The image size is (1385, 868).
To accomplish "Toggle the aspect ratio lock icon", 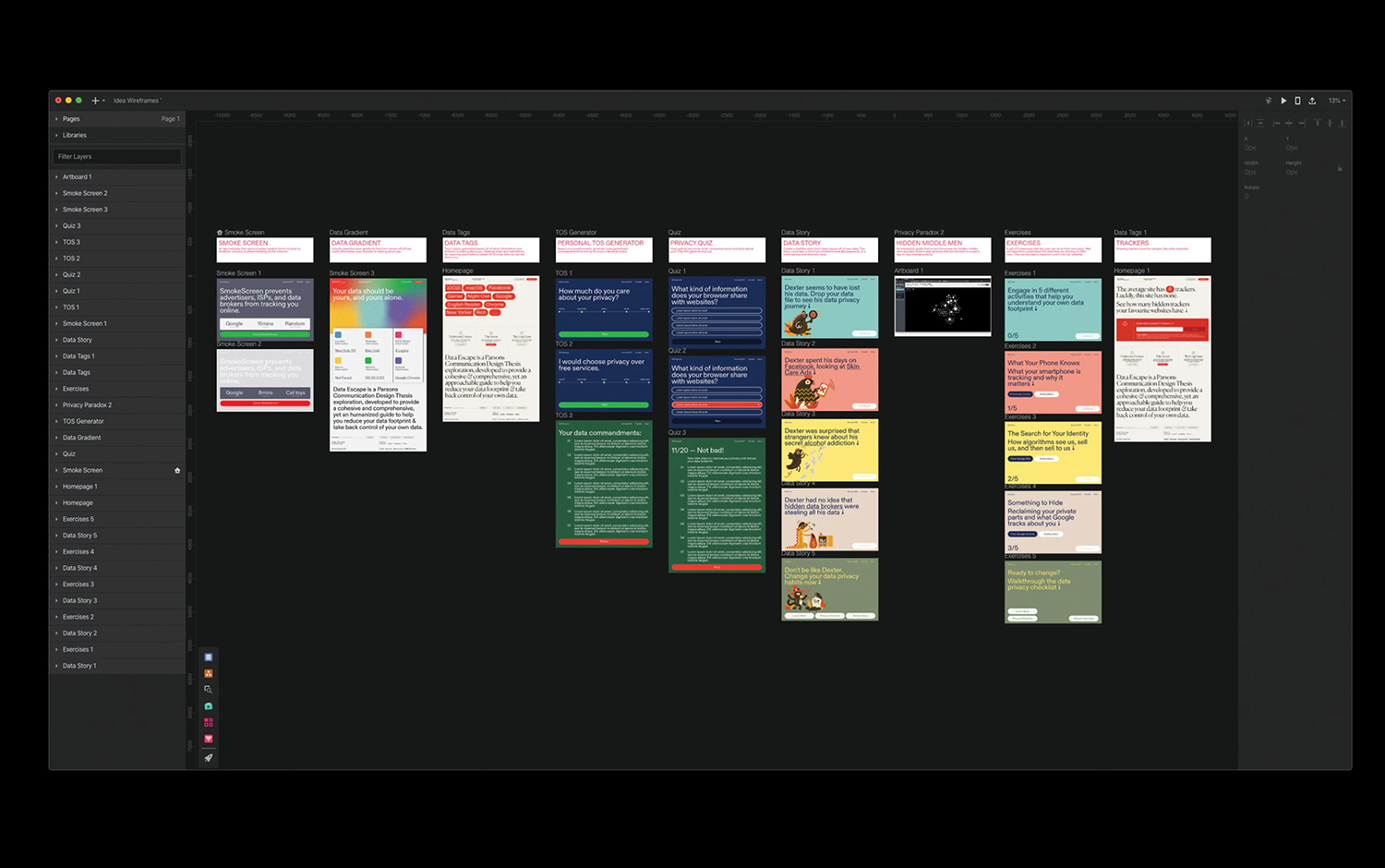I will pyautogui.click(x=1340, y=168).
